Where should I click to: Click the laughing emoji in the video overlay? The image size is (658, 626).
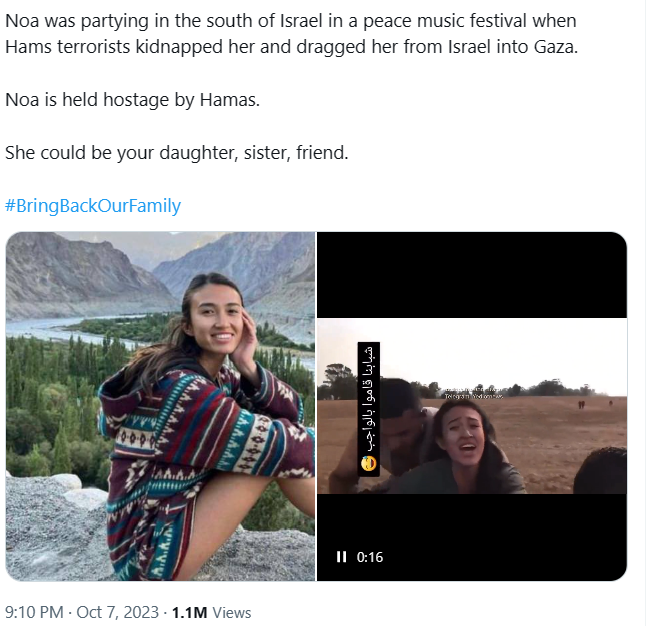(x=369, y=464)
